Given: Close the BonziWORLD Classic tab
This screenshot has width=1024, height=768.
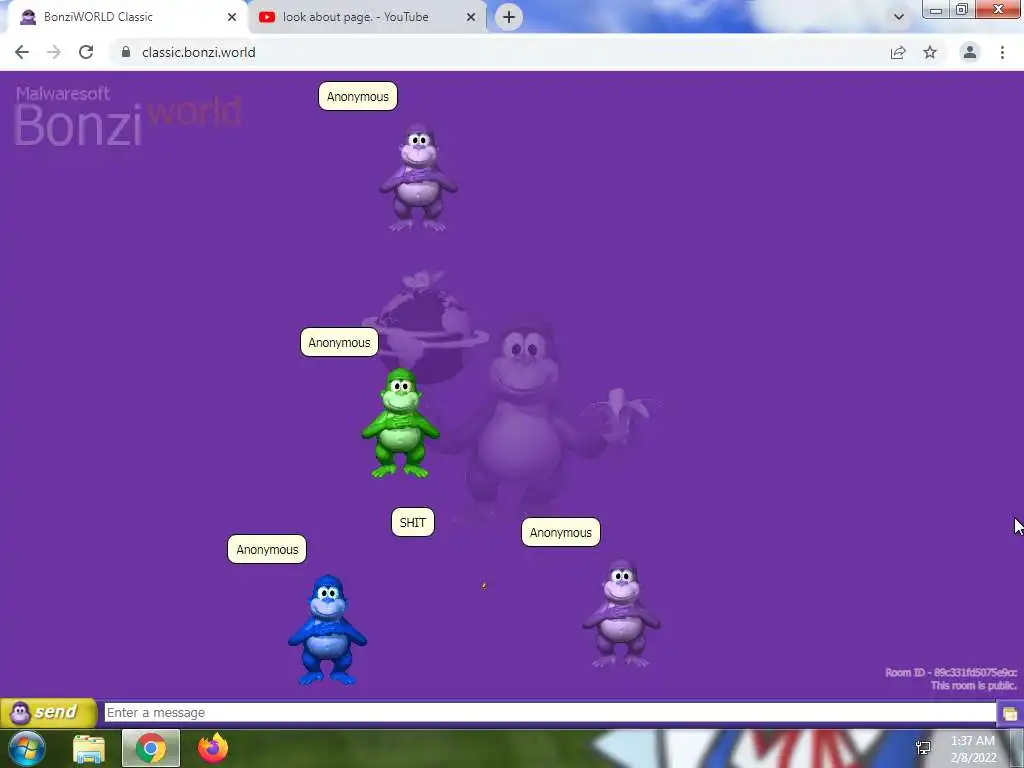Looking at the screenshot, I should 232,17.
